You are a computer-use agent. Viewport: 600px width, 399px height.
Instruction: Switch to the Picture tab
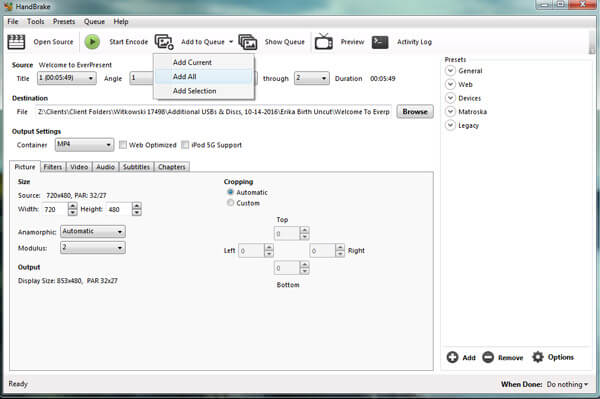pyautogui.click(x=25, y=167)
